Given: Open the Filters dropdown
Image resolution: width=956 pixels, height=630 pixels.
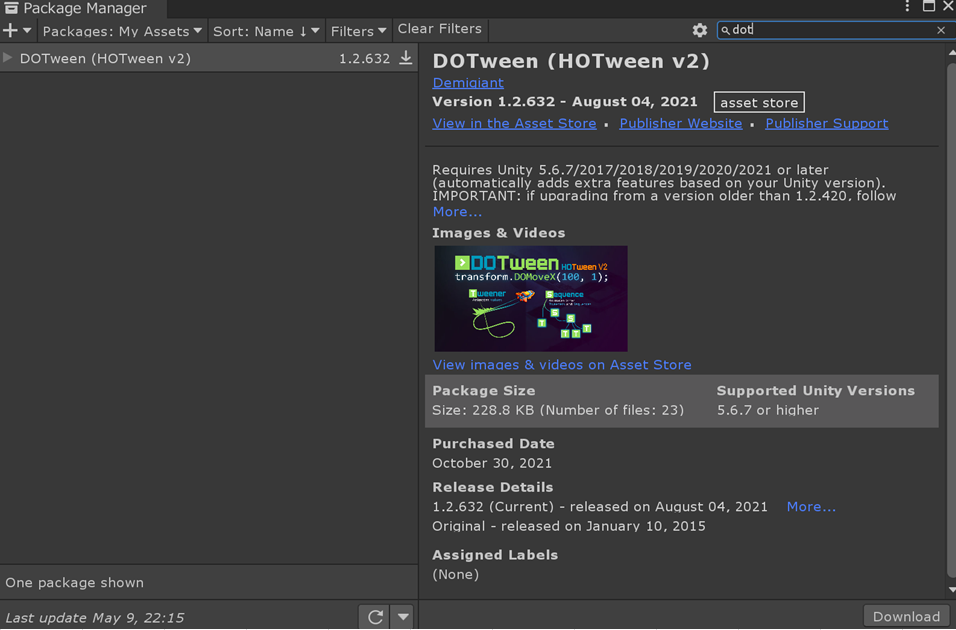Looking at the screenshot, I should click(358, 31).
